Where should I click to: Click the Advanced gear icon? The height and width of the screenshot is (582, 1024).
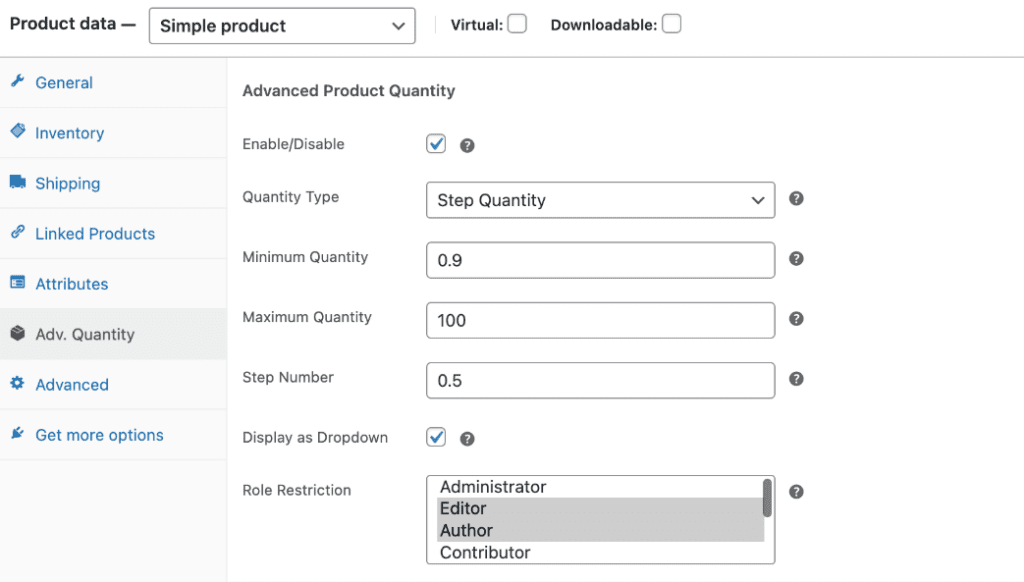pos(16,384)
